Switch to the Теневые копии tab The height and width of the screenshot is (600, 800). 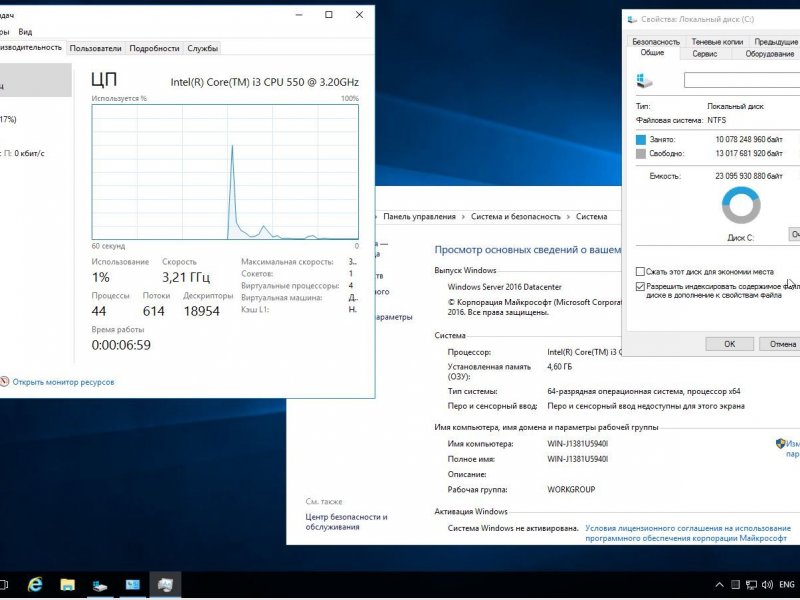[x=717, y=41]
